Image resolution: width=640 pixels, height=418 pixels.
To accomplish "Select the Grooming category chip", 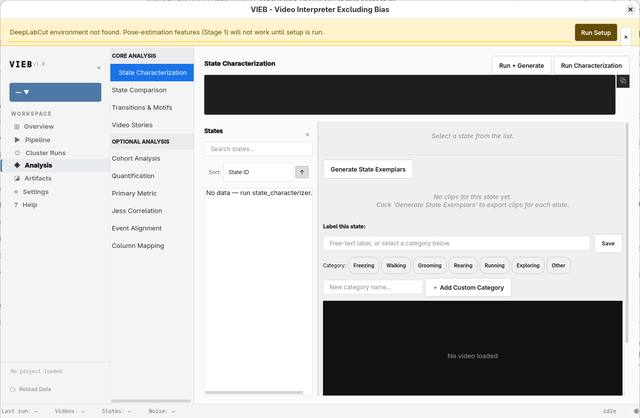I will click(429, 265).
